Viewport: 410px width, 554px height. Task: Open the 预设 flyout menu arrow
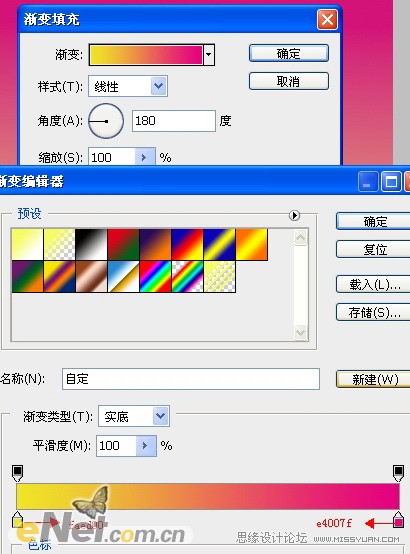coord(294,215)
